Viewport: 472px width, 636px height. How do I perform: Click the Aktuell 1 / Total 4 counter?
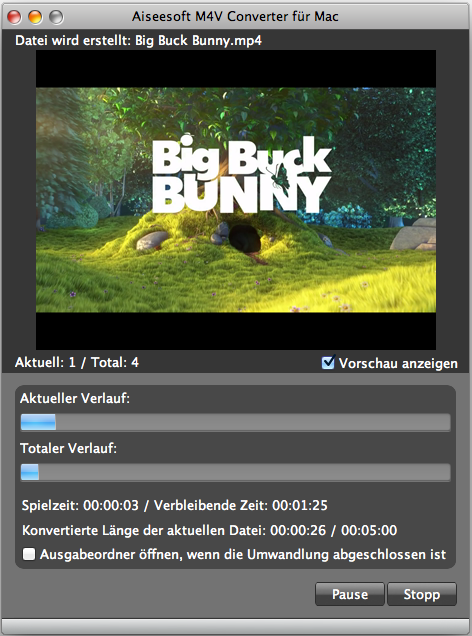(x=77, y=362)
